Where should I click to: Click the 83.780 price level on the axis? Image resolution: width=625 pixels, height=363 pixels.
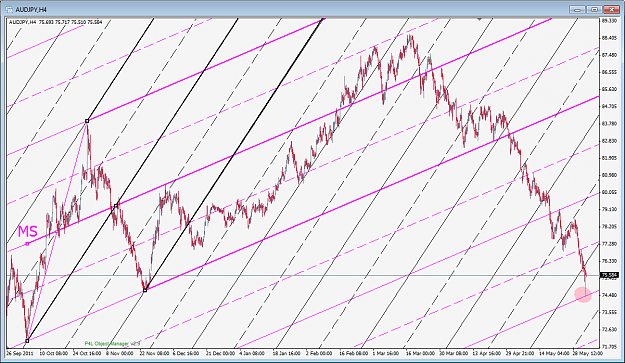[x=610, y=124]
